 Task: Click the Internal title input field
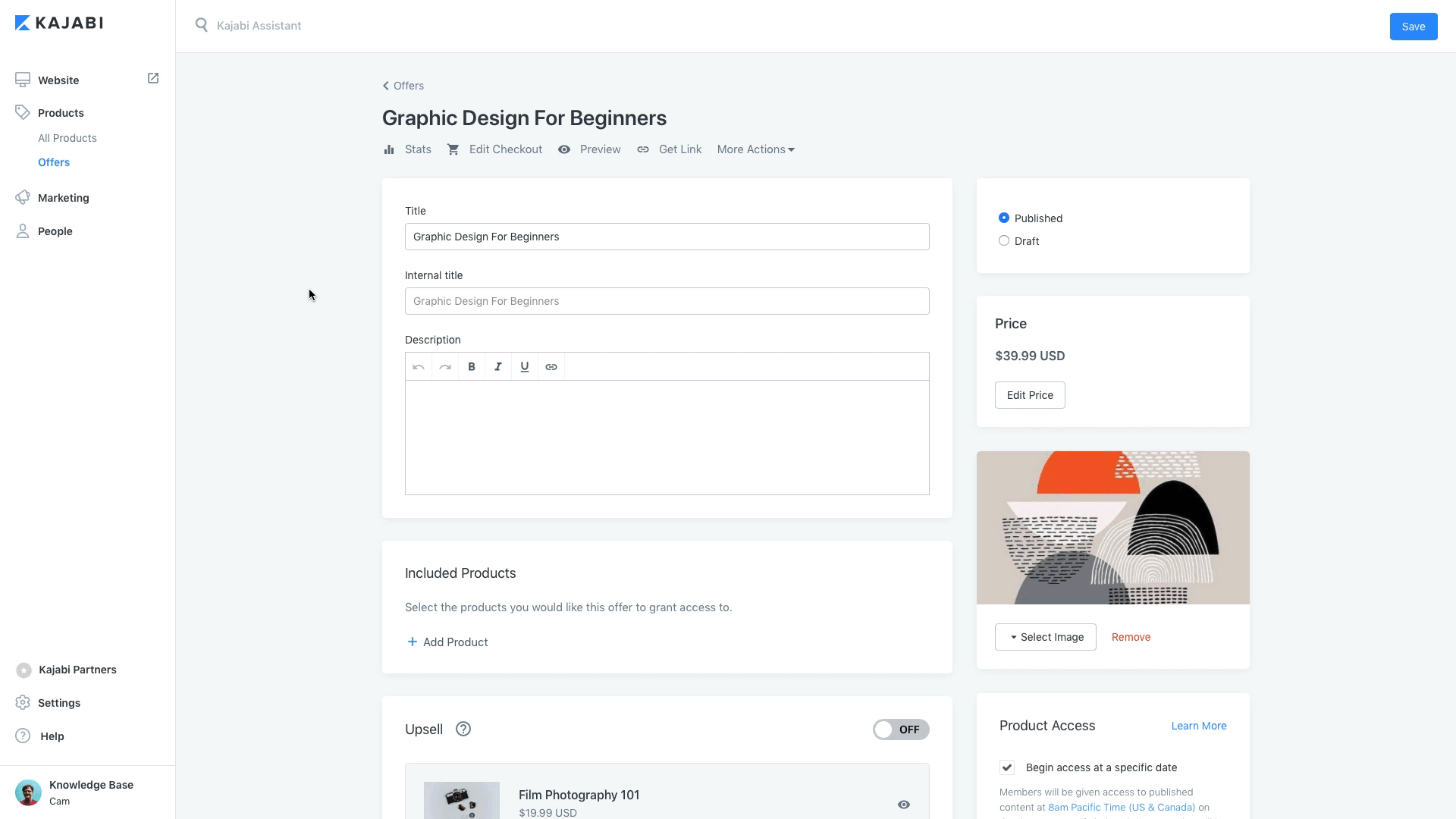[x=667, y=301]
